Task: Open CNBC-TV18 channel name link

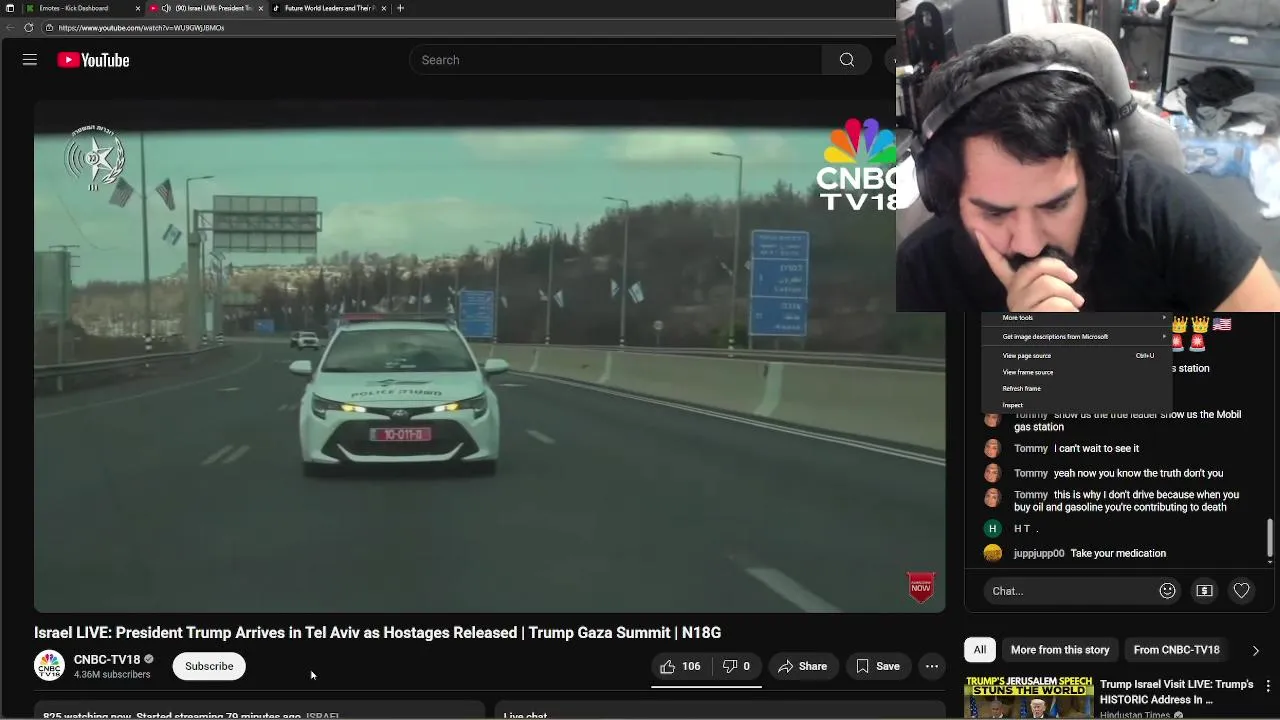Action: [107, 660]
